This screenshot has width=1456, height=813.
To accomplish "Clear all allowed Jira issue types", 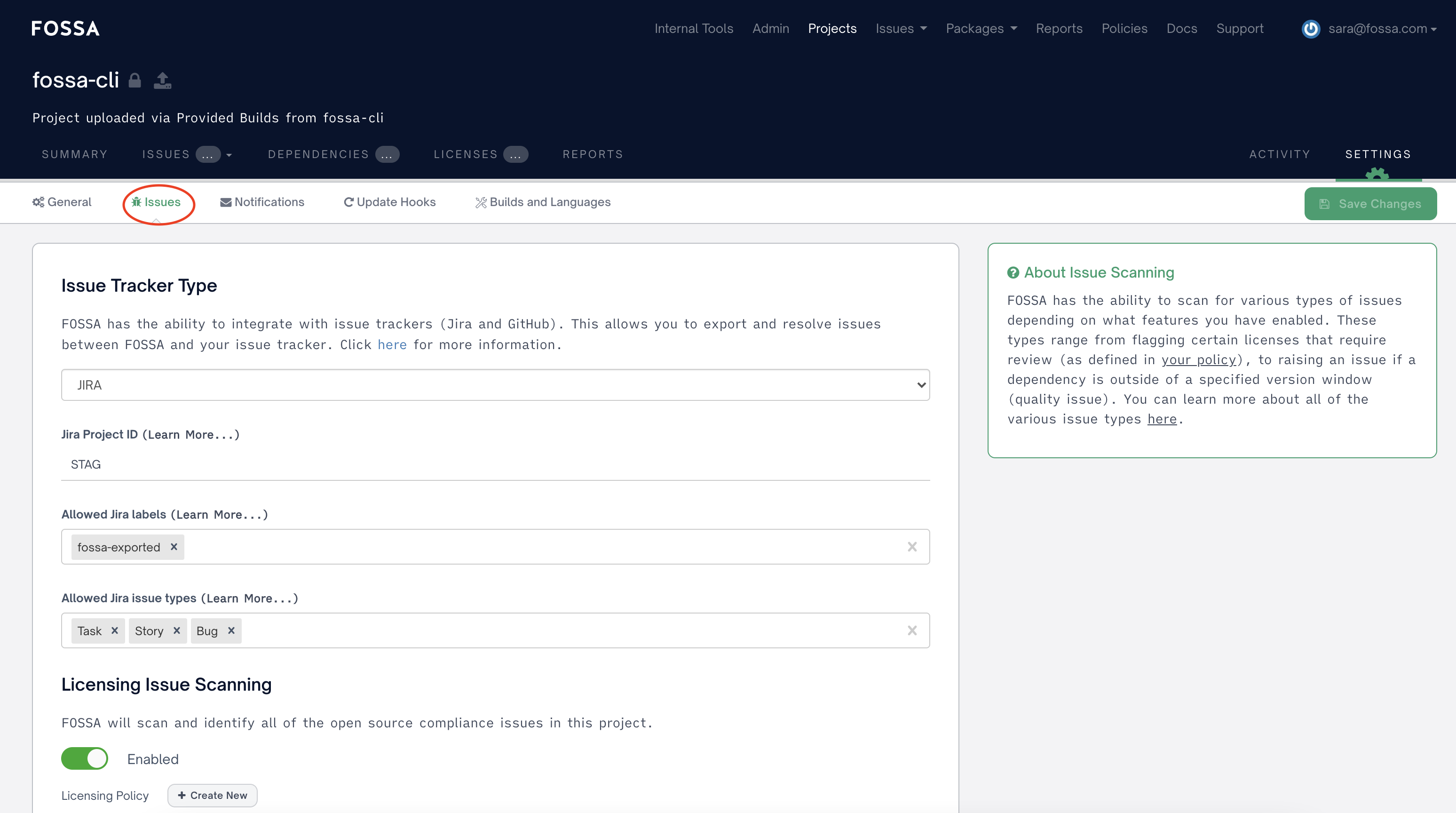I will [912, 630].
